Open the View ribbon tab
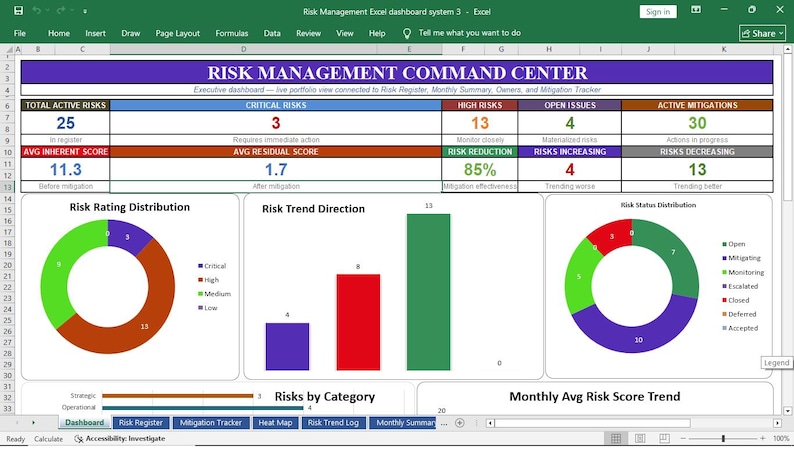The image size is (794, 474). (x=345, y=33)
